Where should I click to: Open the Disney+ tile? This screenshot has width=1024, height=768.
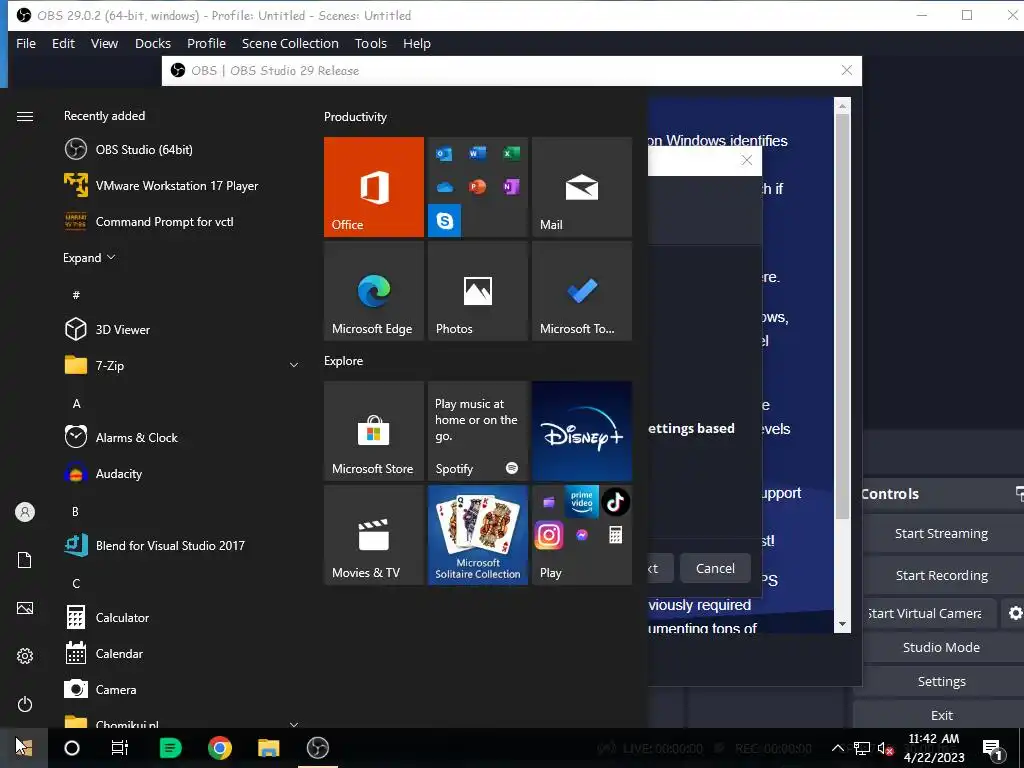click(582, 431)
